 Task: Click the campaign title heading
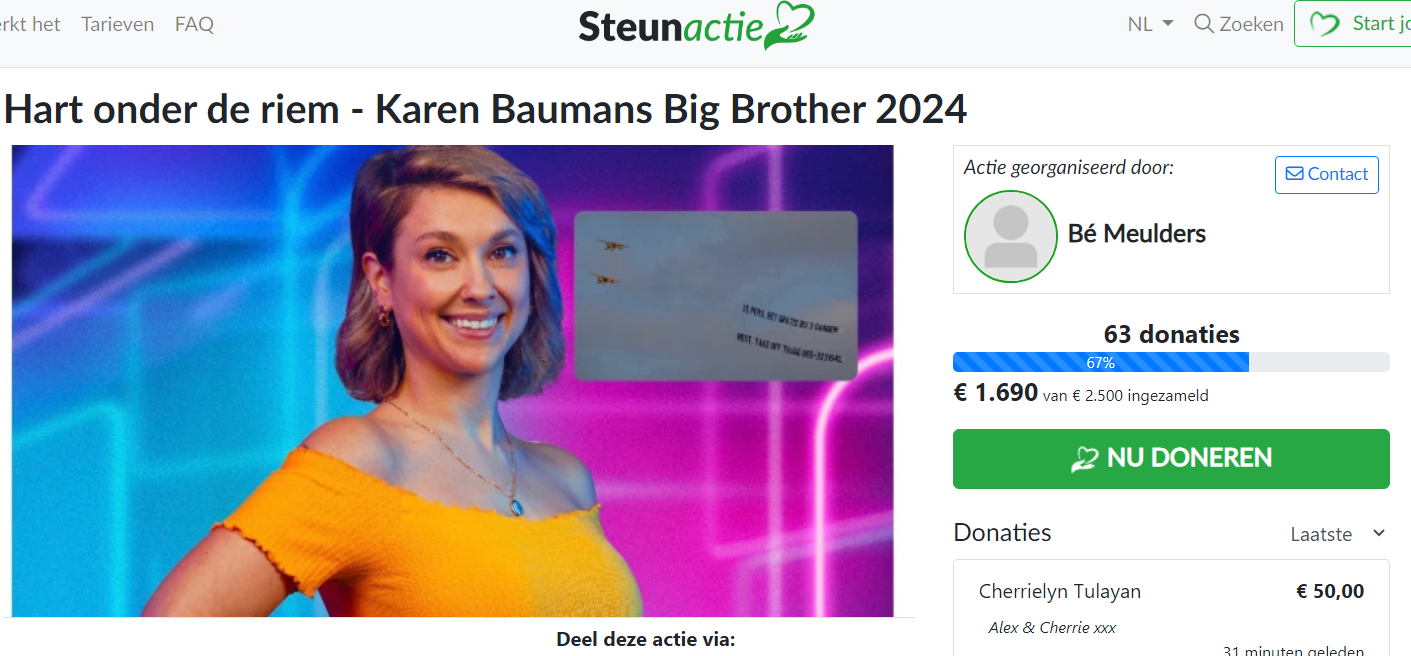coord(486,109)
